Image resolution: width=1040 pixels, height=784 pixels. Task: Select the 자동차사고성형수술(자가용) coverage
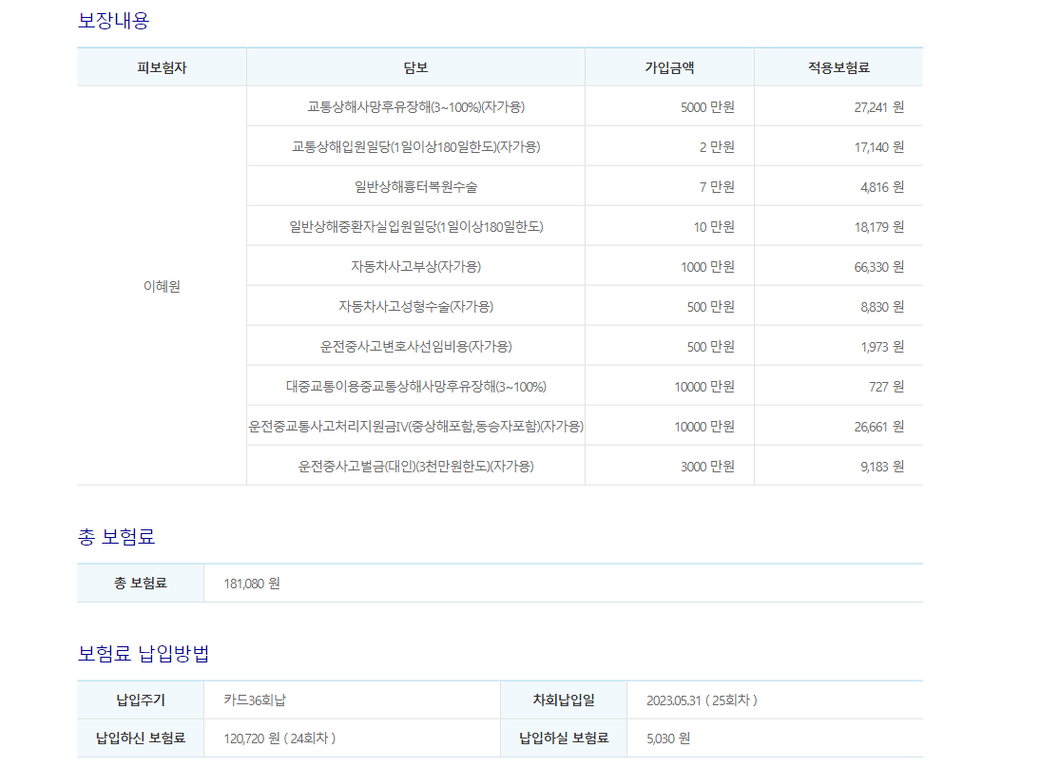(x=415, y=307)
